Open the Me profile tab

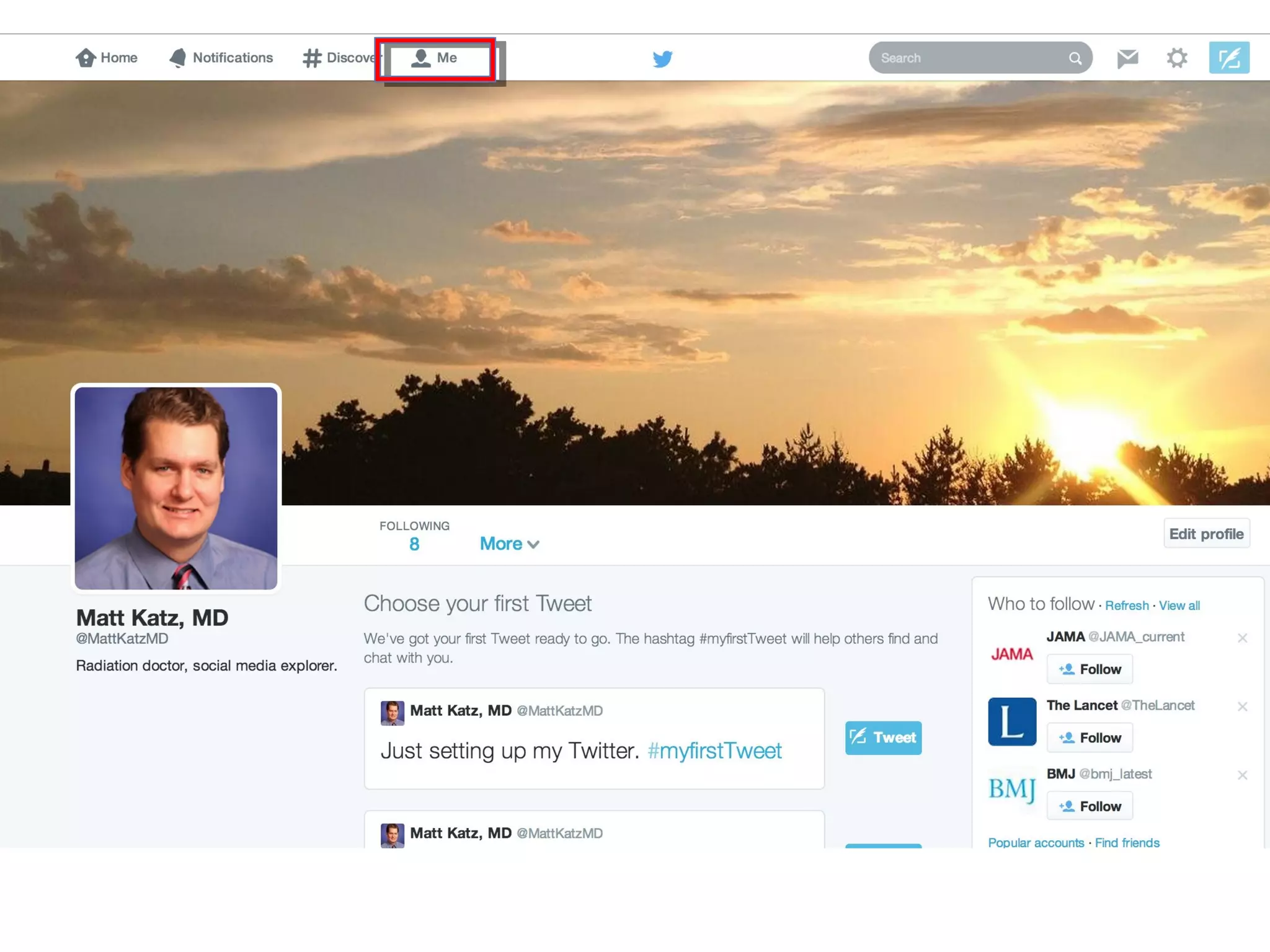point(435,58)
